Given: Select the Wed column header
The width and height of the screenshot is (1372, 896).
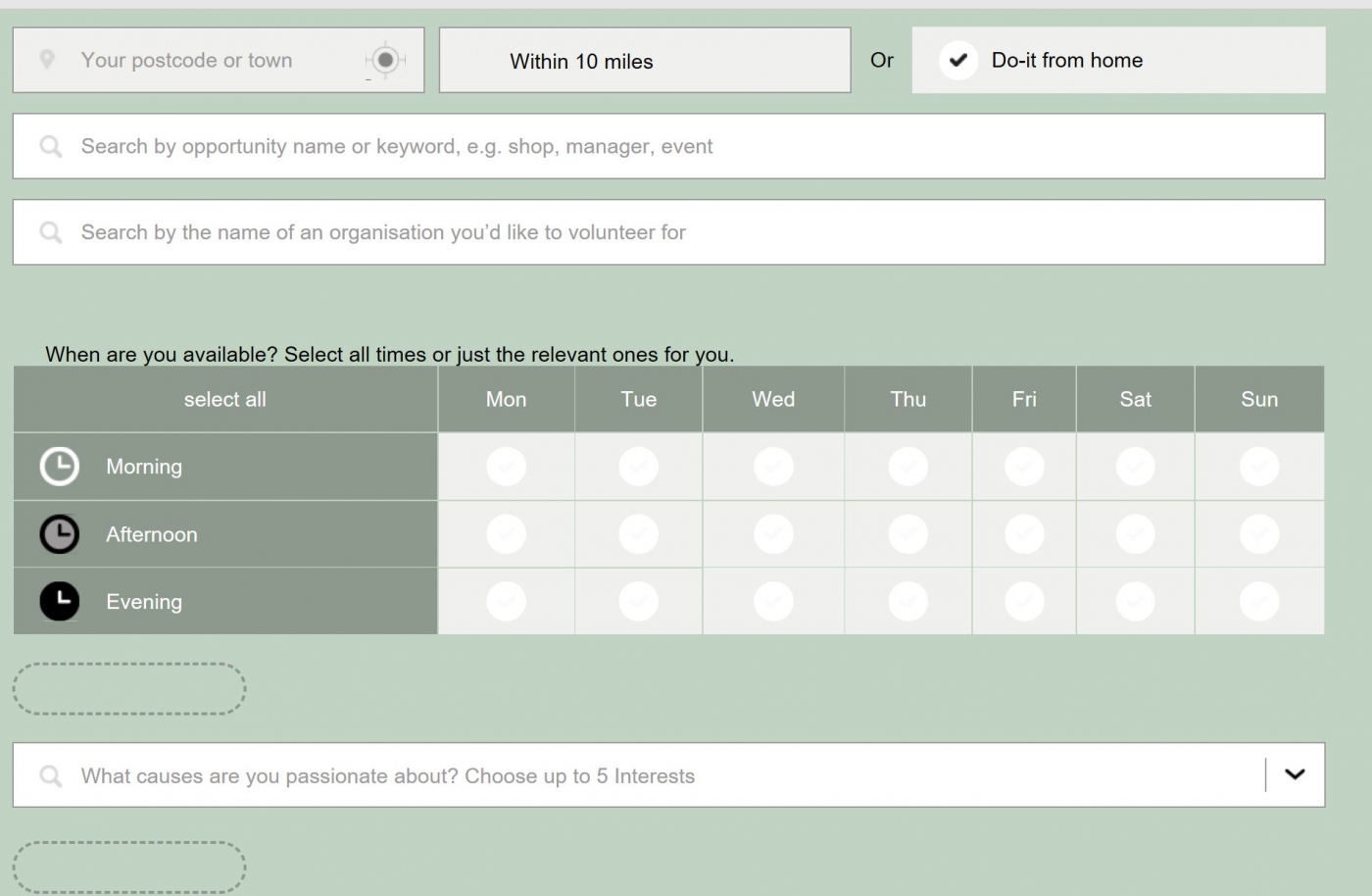Looking at the screenshot, I should click(x=773, y=399).
